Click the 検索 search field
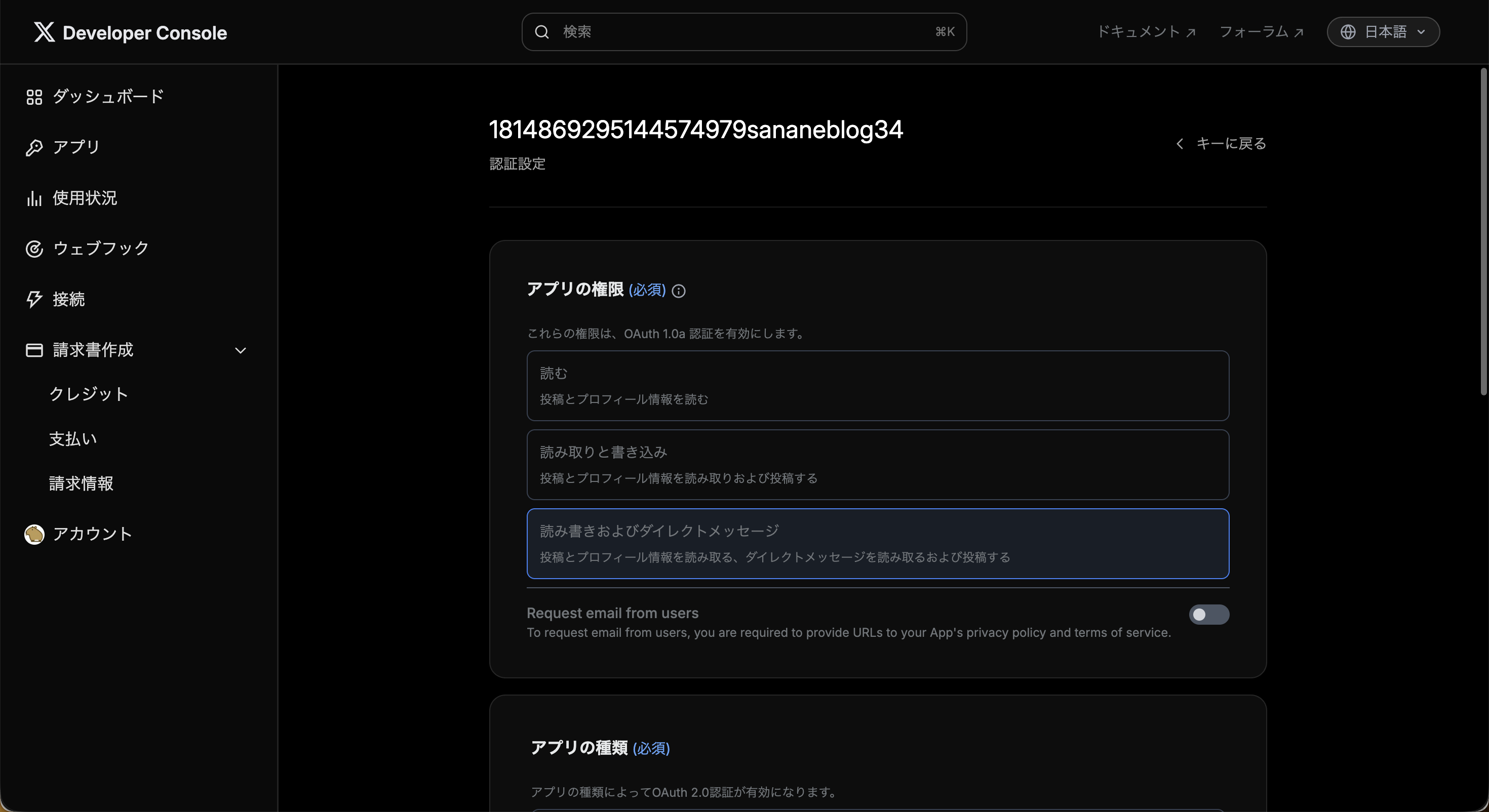1489x812 pixels. coord(743,32)
